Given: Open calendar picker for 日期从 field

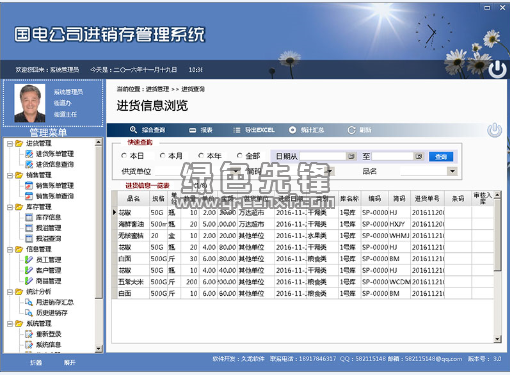Looking at the screenshot, I should coord(351,156).
